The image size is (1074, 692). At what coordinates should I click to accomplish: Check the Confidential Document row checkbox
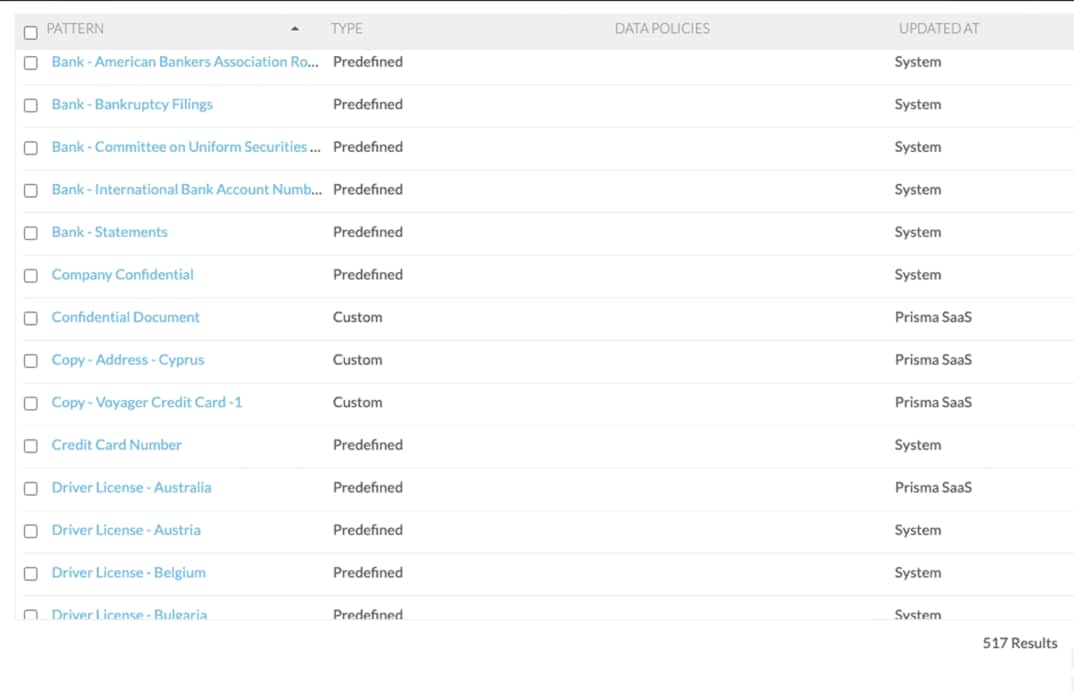pos(30,318)
